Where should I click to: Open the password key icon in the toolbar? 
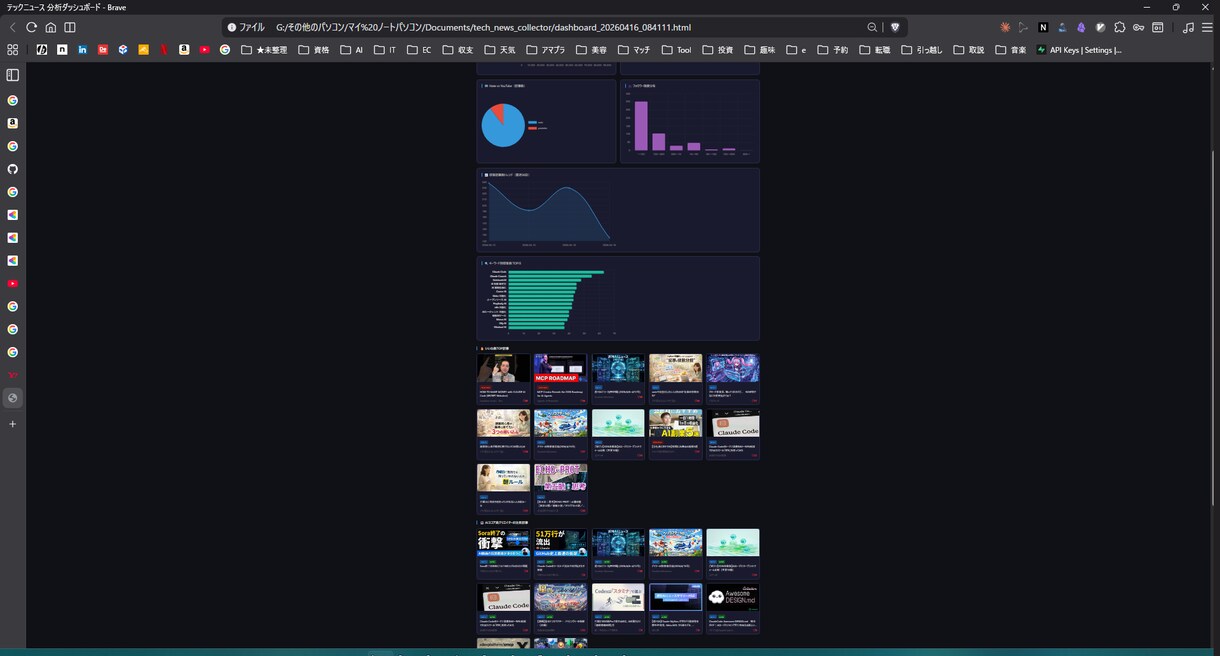1138,27
